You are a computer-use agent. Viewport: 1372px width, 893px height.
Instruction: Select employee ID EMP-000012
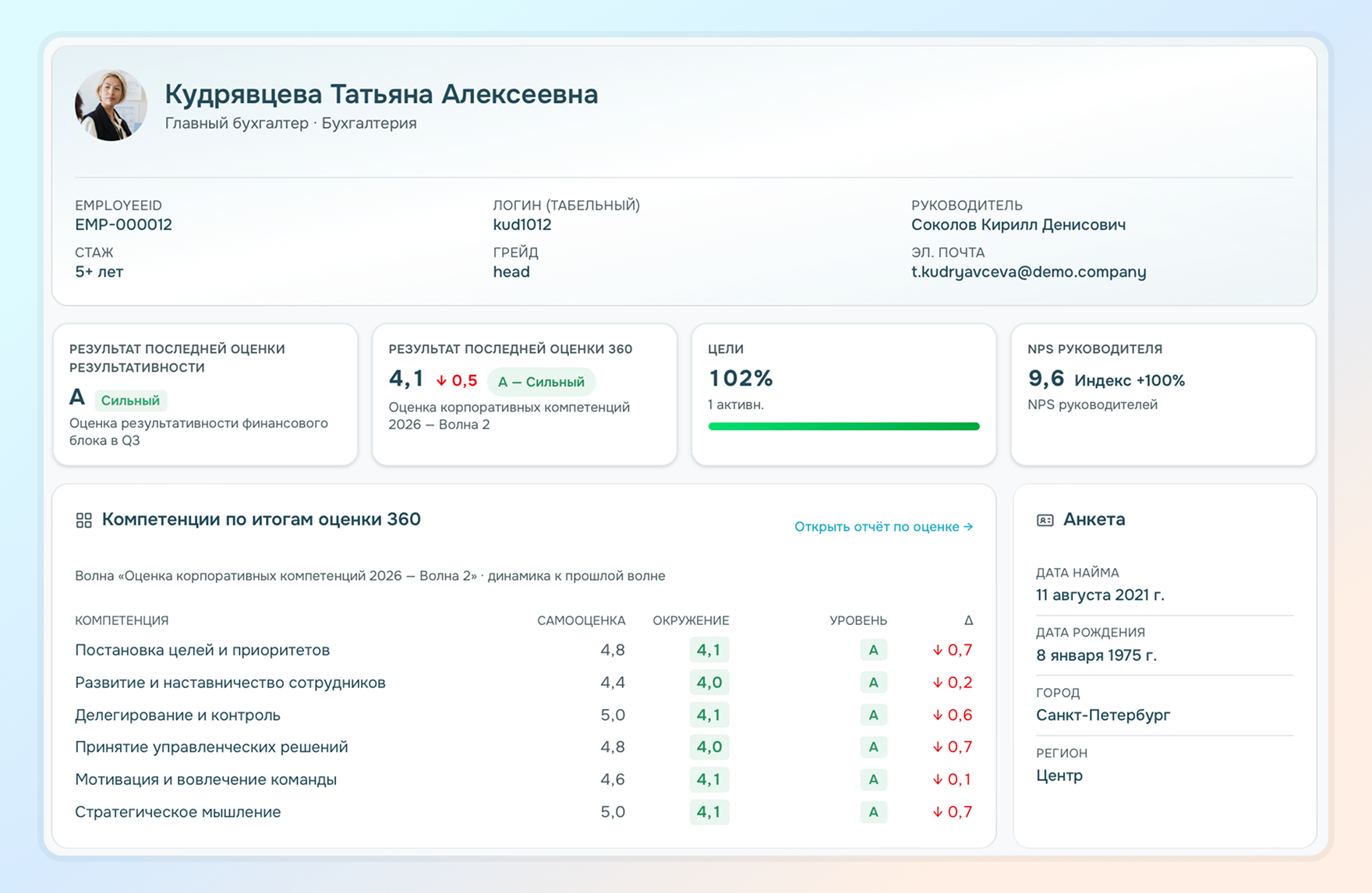point(123,224)
